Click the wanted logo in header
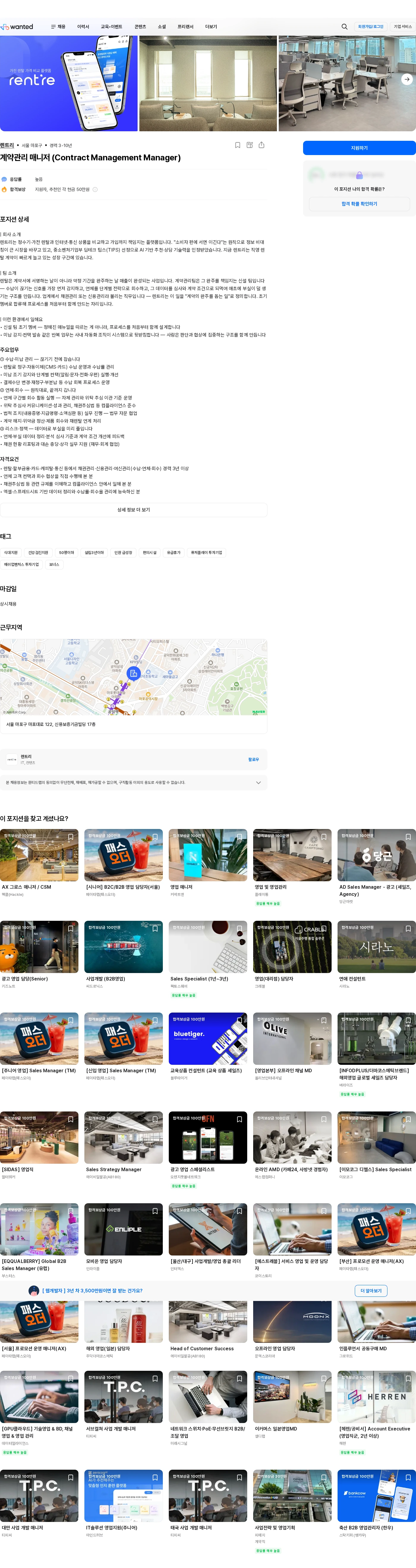 click(x=17, y=27)
